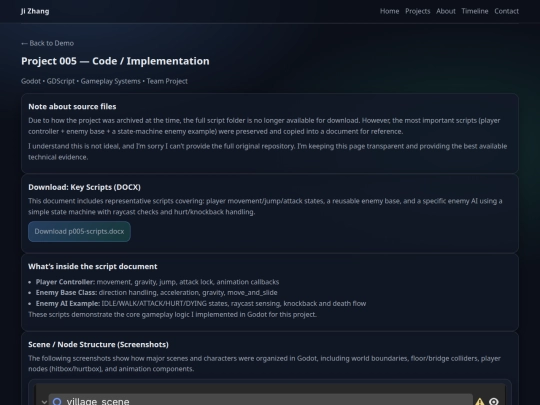
Task: Click What's inside the script document heading
Action: [93, 266]
